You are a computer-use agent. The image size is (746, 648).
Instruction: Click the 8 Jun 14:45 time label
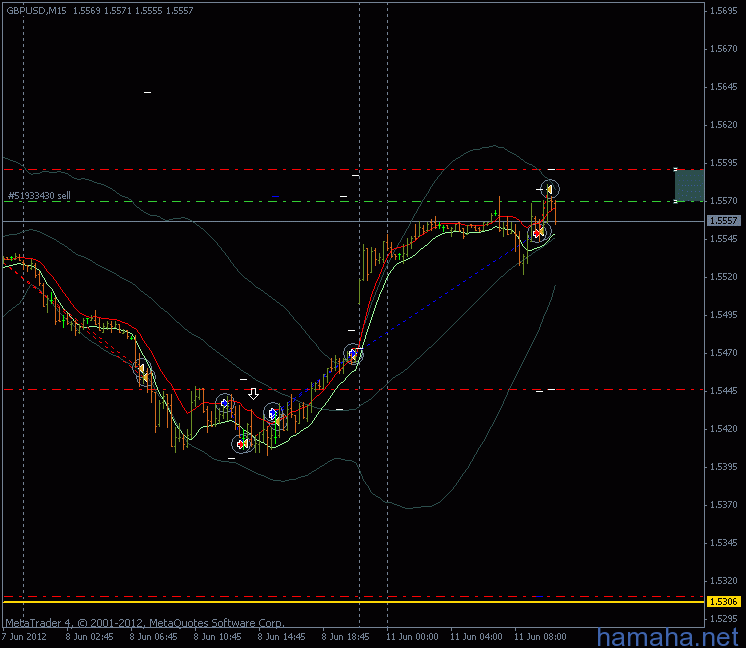(282, 637)
